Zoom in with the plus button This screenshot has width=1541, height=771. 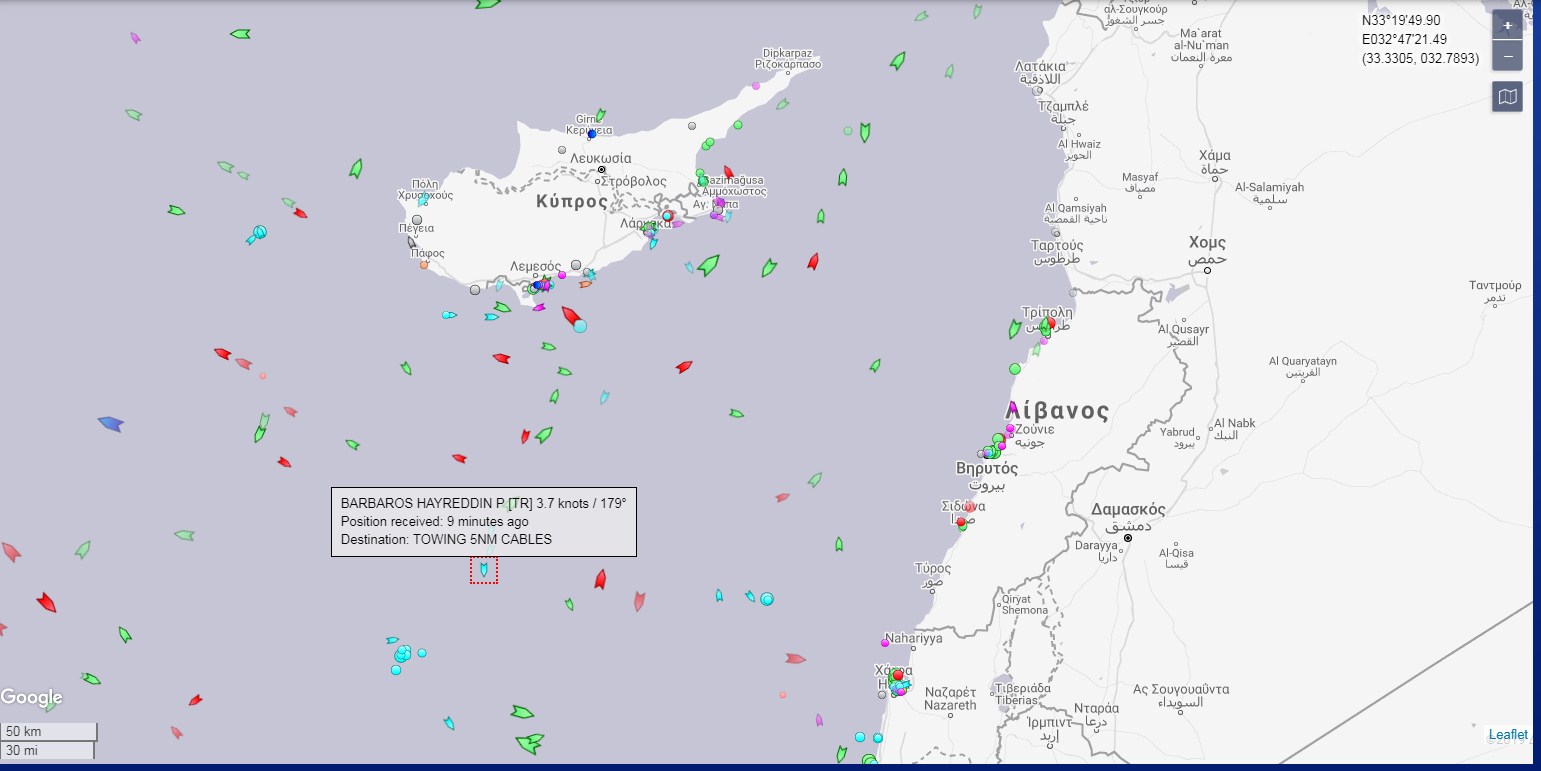click(x=1507, y=25)
